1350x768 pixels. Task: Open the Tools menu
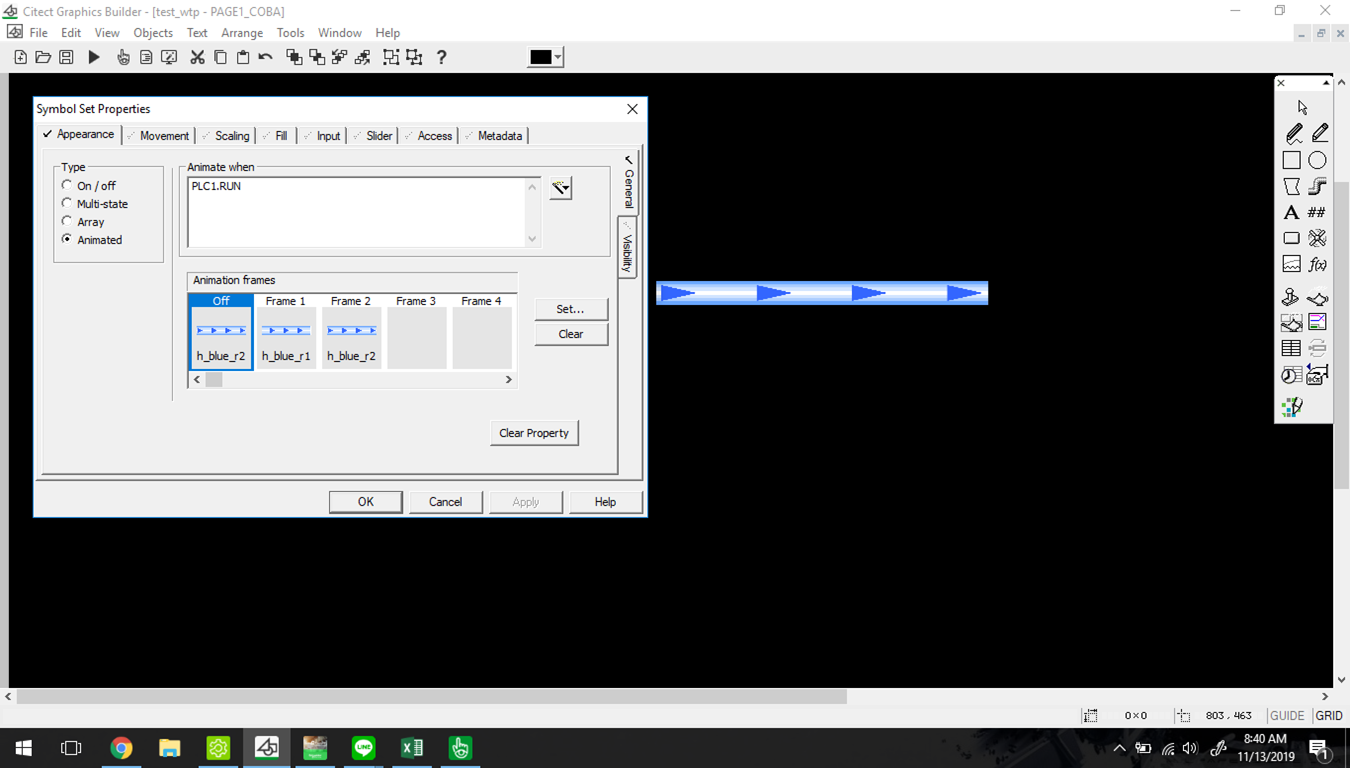290,33
